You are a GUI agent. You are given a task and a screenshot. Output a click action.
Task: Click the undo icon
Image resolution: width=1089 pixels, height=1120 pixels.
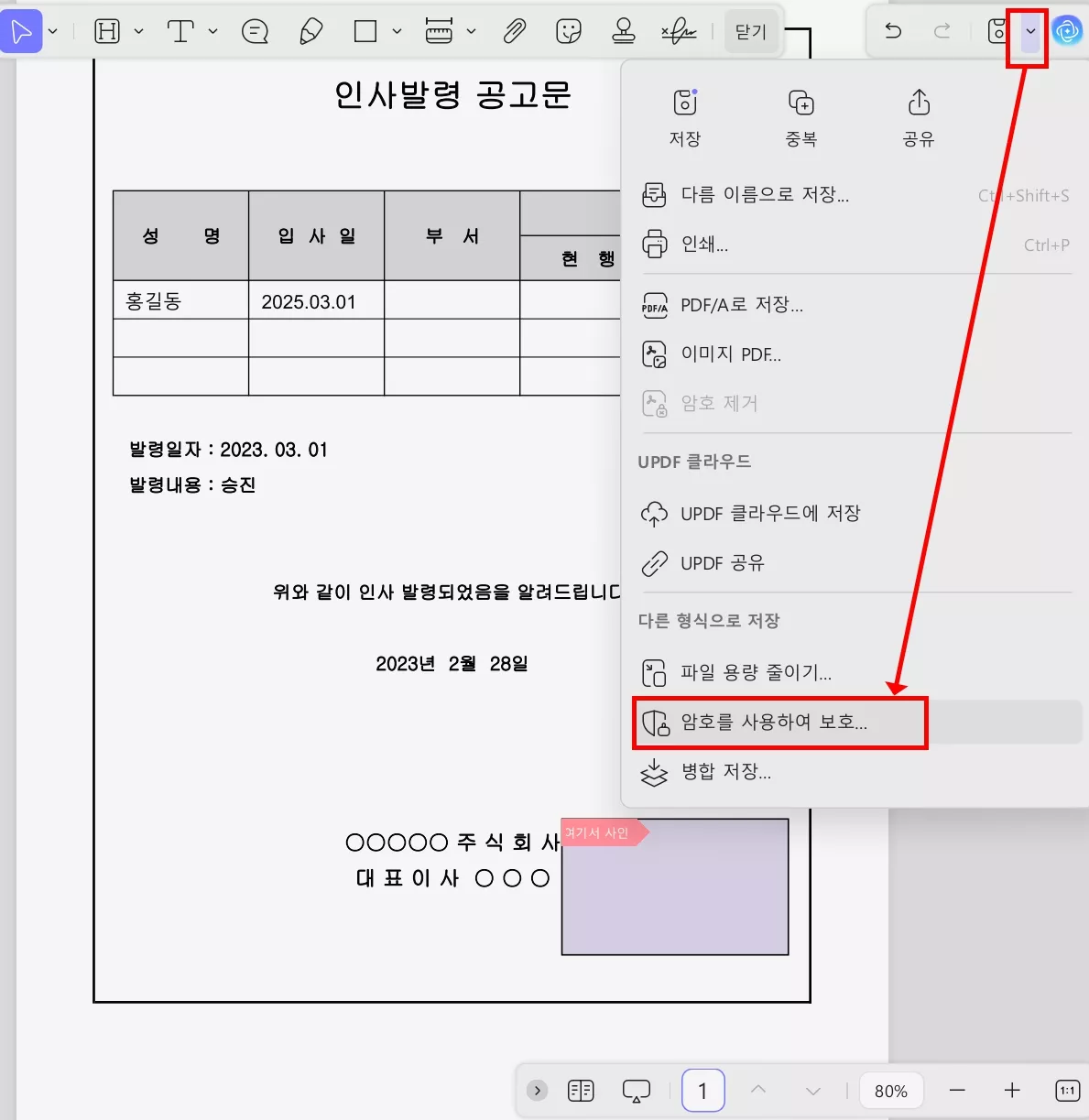click(891, 30)
